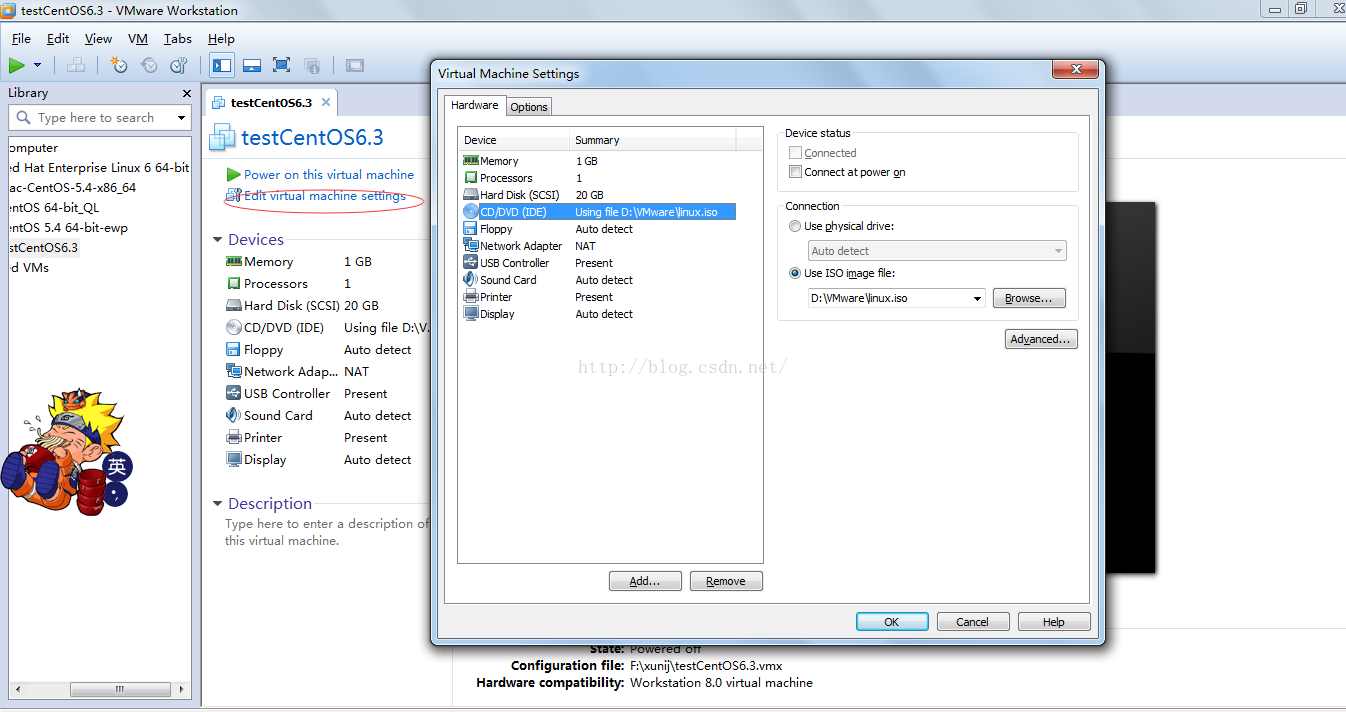Close the testCentOS6.3 tab with its X

(x=326, y=102)
